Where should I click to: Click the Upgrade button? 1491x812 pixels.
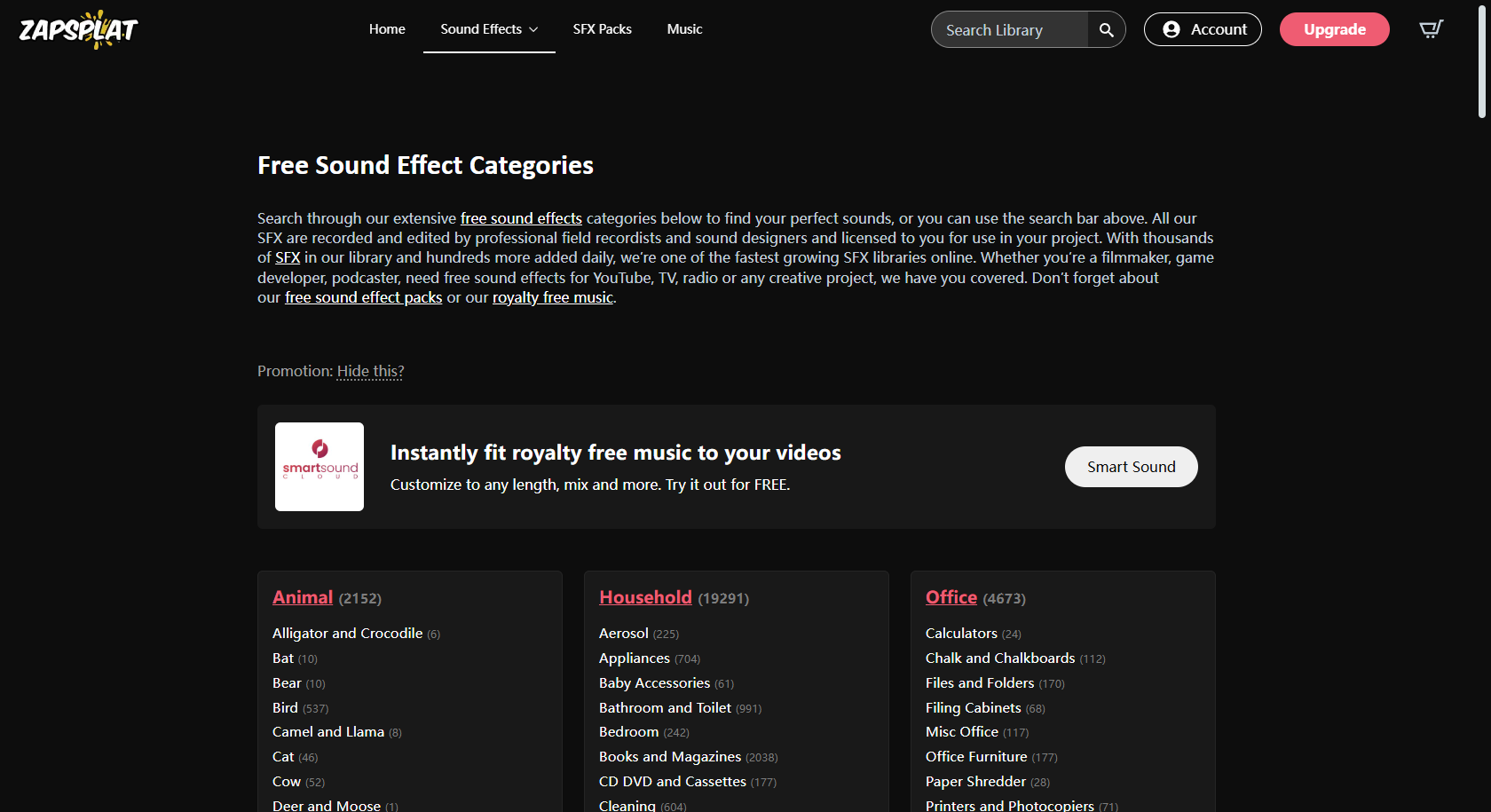(x=1334, y=28)
